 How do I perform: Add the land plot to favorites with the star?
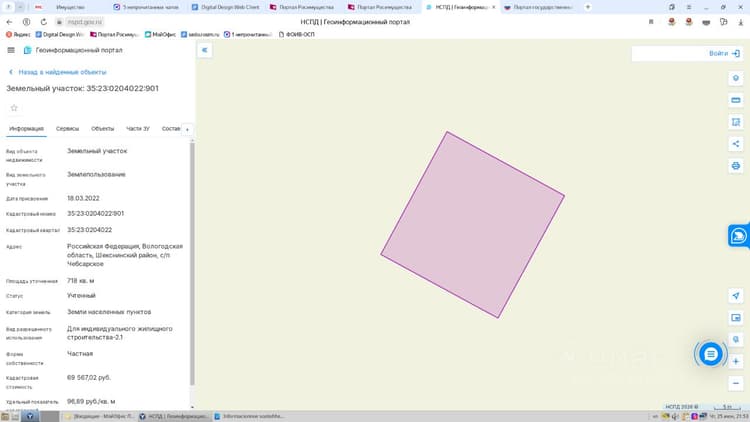coord(14,108)
